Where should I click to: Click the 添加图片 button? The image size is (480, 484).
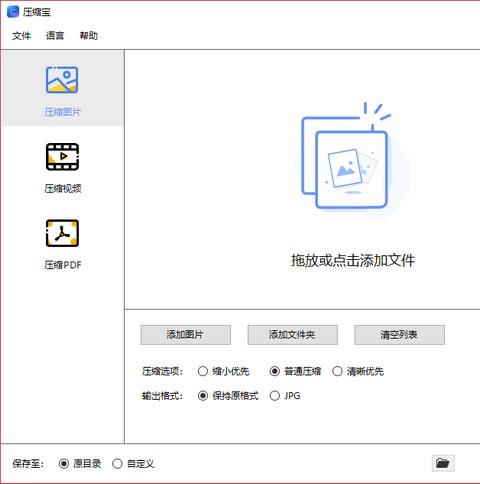pos(185,335)
